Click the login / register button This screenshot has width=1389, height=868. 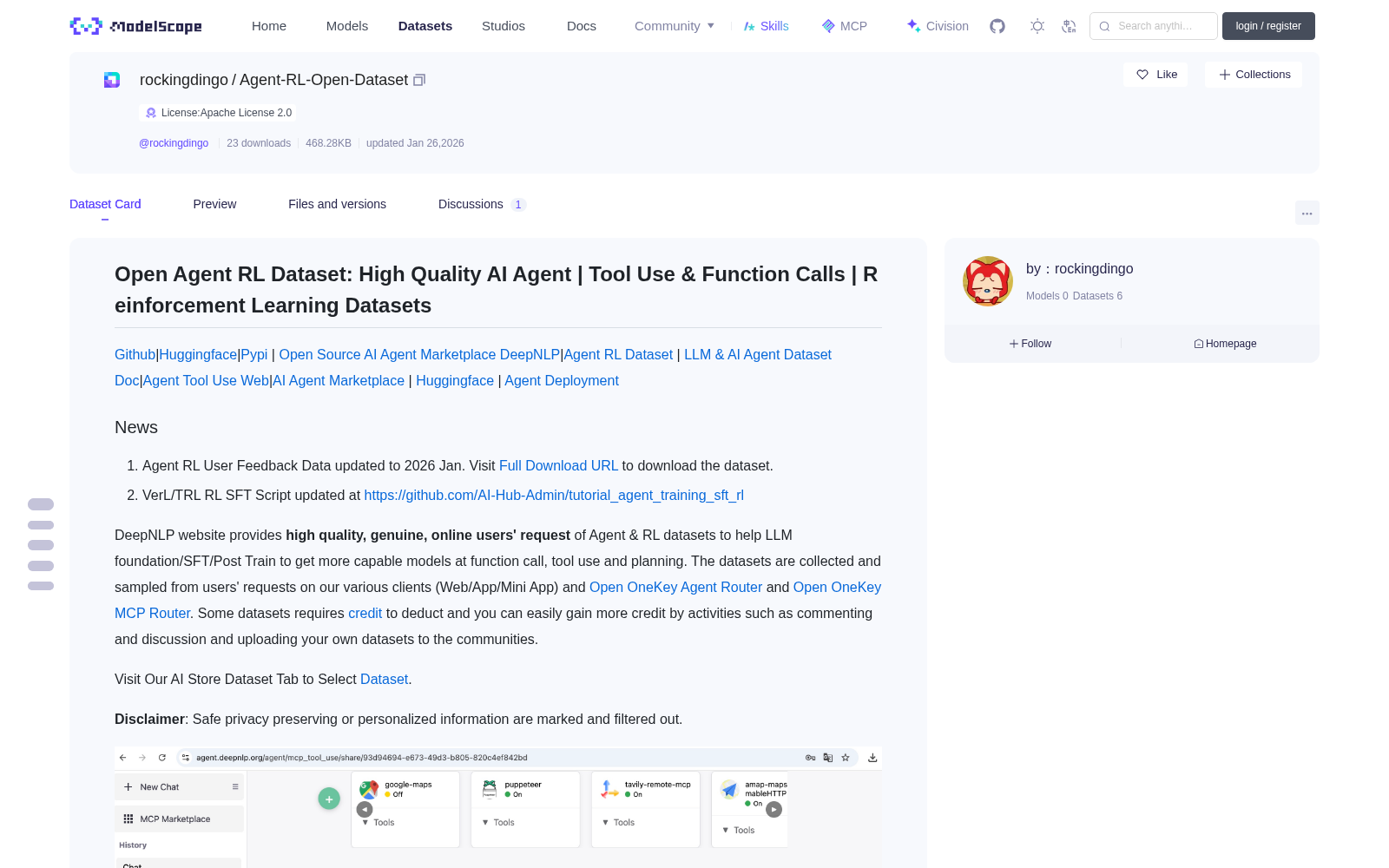[x=1268, y=26]
